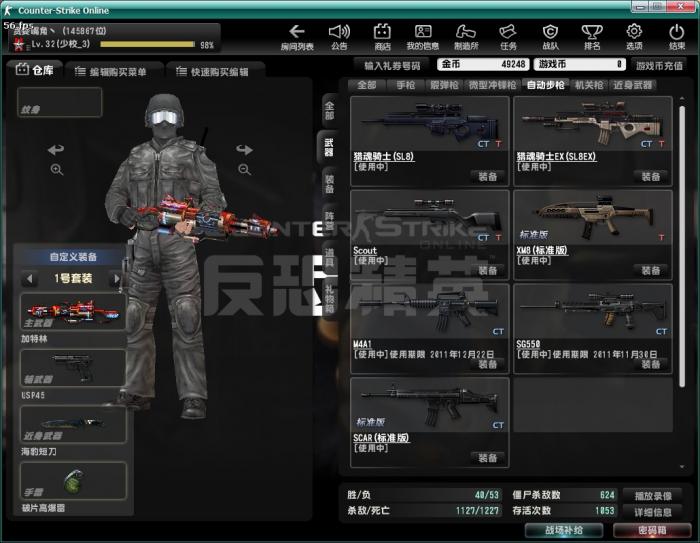Select the 散弹枪 shotgun filter tab

coord(444,85)
